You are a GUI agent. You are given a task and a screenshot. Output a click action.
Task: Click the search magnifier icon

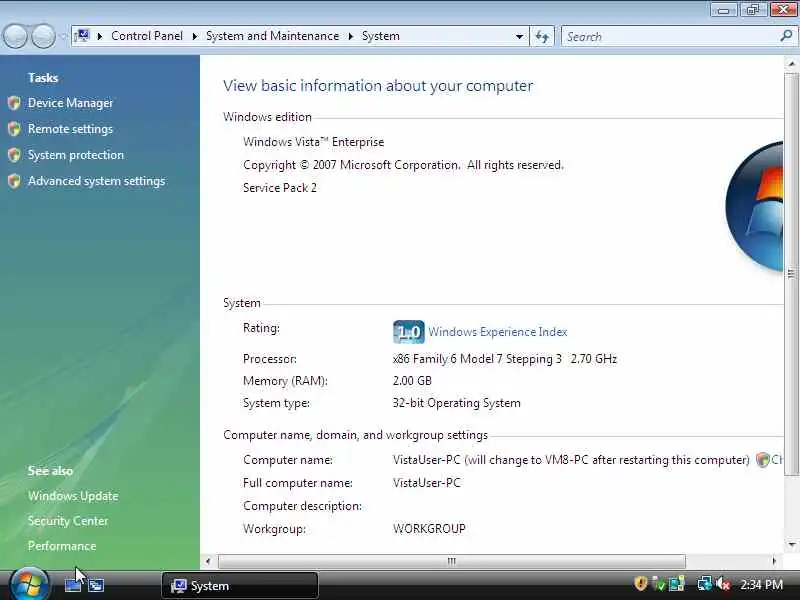point(786,36)
